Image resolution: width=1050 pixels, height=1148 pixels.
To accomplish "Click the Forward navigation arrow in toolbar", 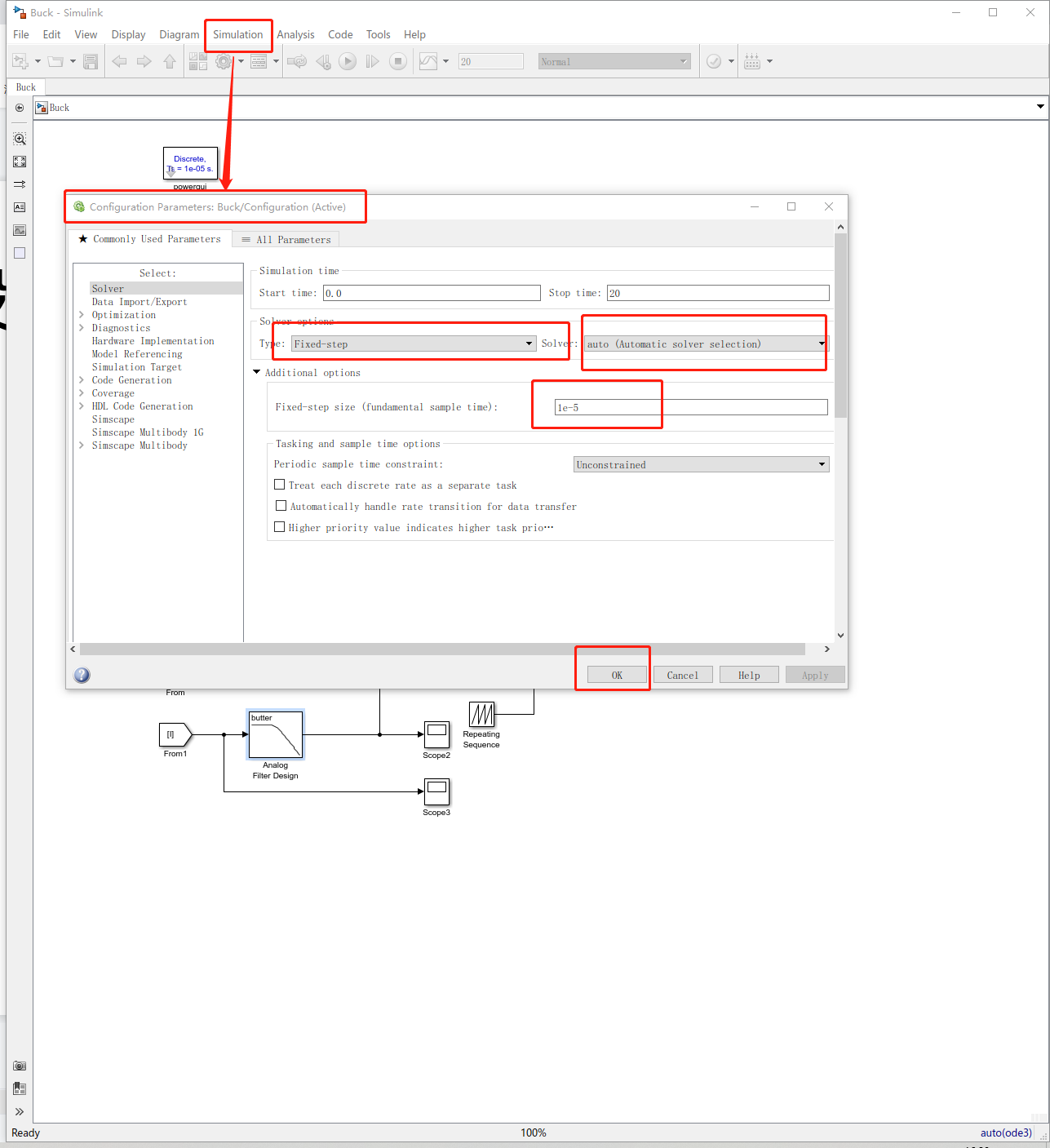I will 144,61.
